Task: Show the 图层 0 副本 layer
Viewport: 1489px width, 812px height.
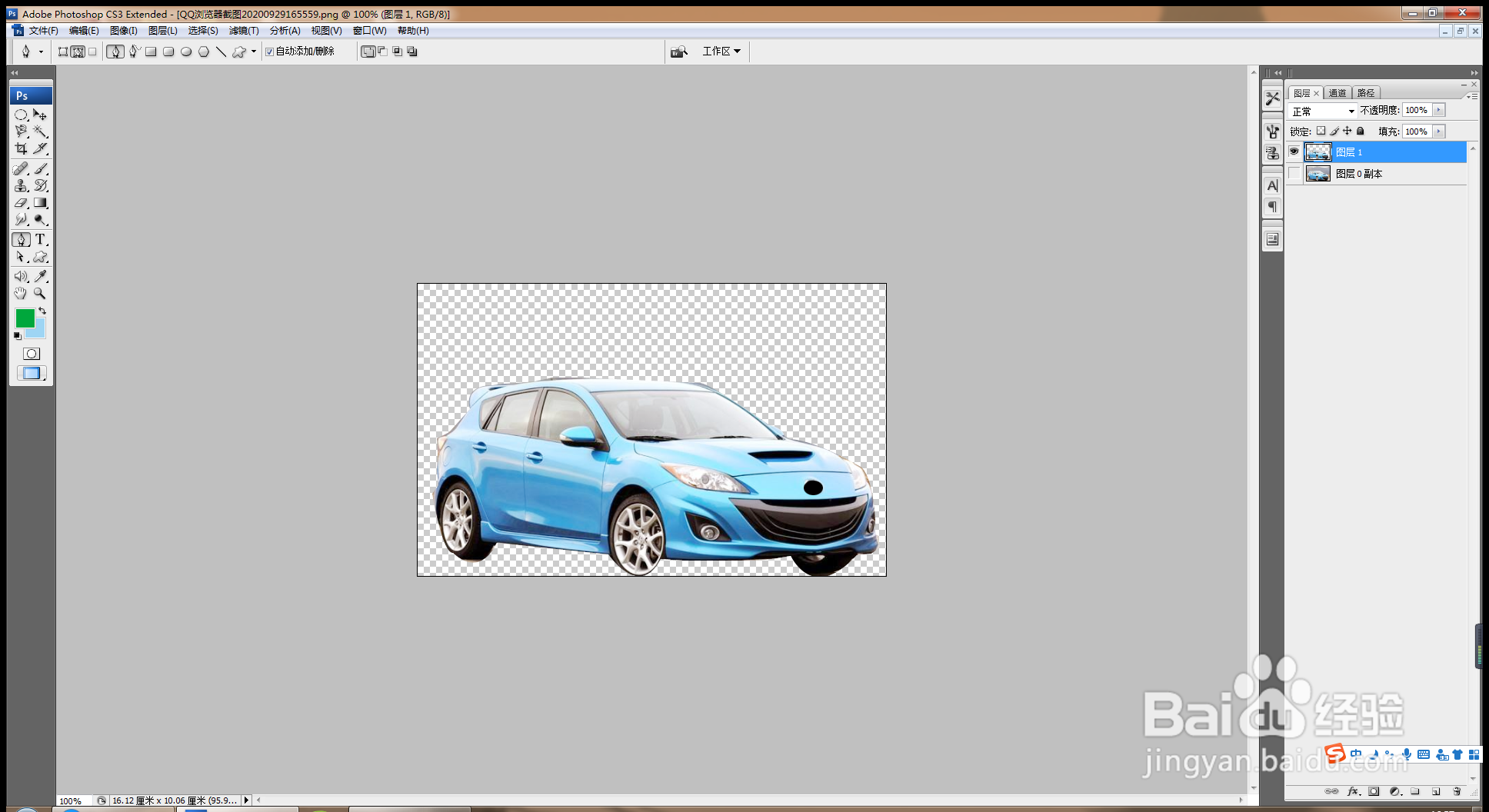Action: [x=1294, y=174]
